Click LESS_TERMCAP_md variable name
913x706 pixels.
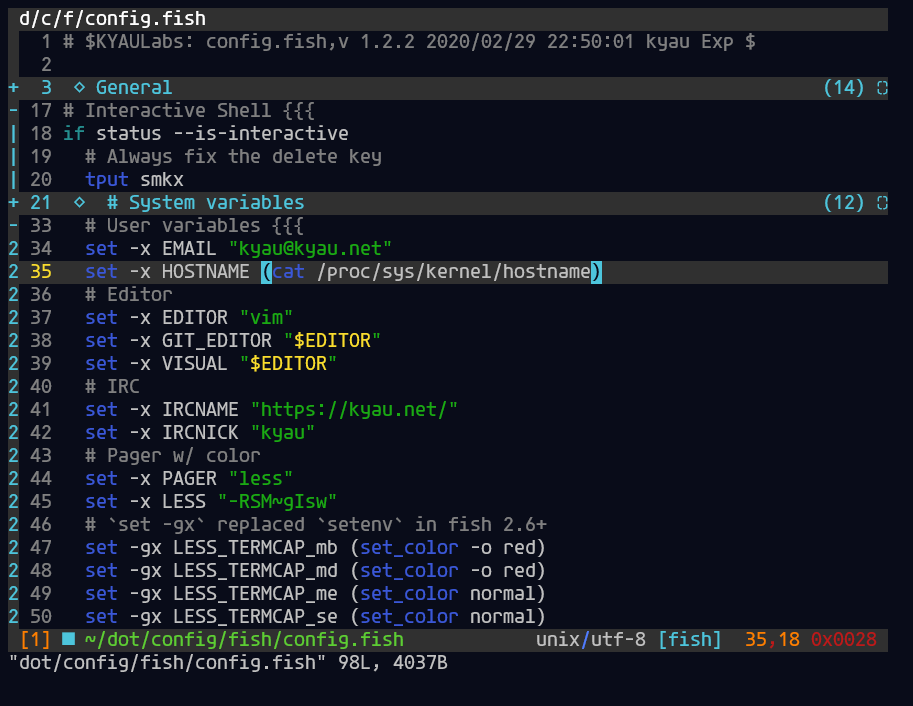(255, 570)
